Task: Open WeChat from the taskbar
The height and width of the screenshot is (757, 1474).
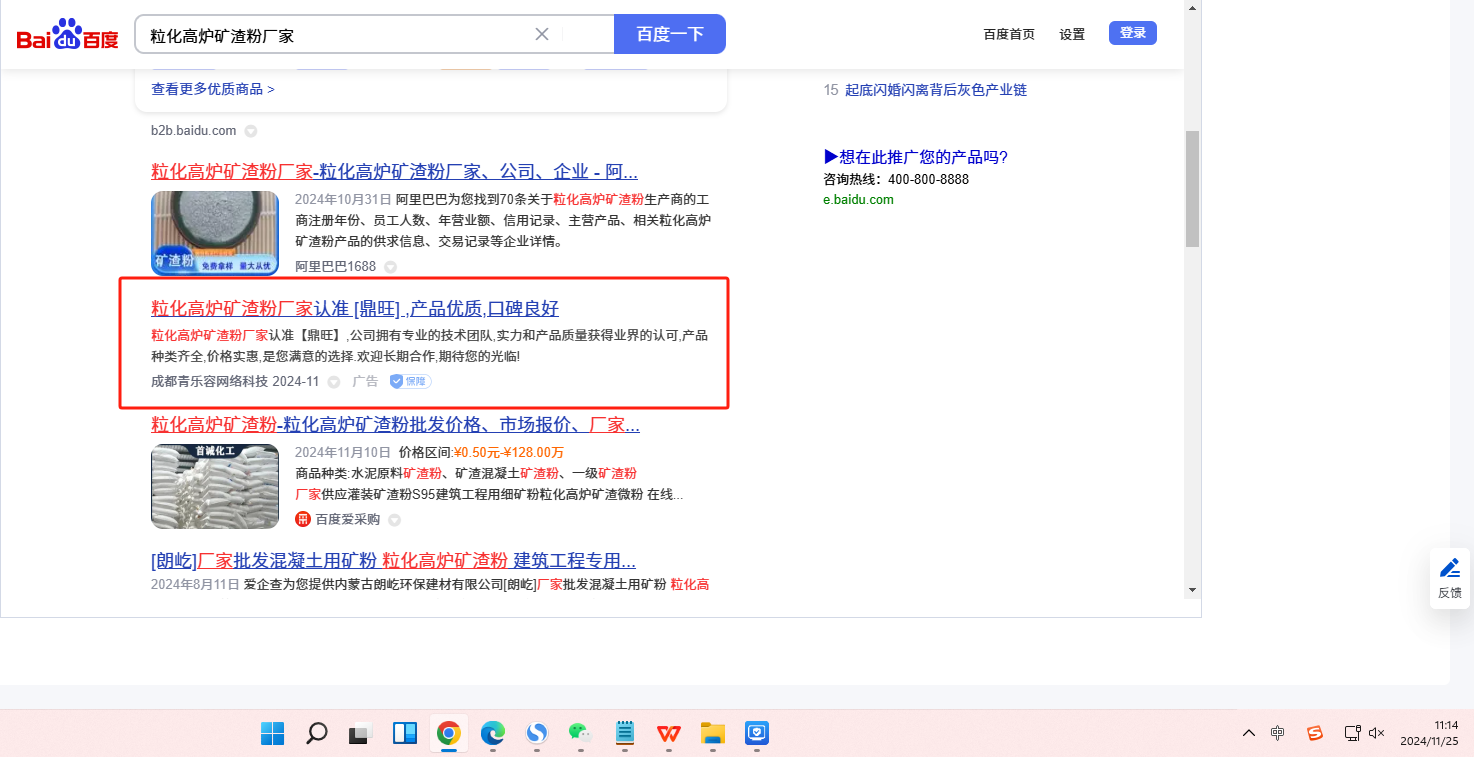Action: [579, 733]
